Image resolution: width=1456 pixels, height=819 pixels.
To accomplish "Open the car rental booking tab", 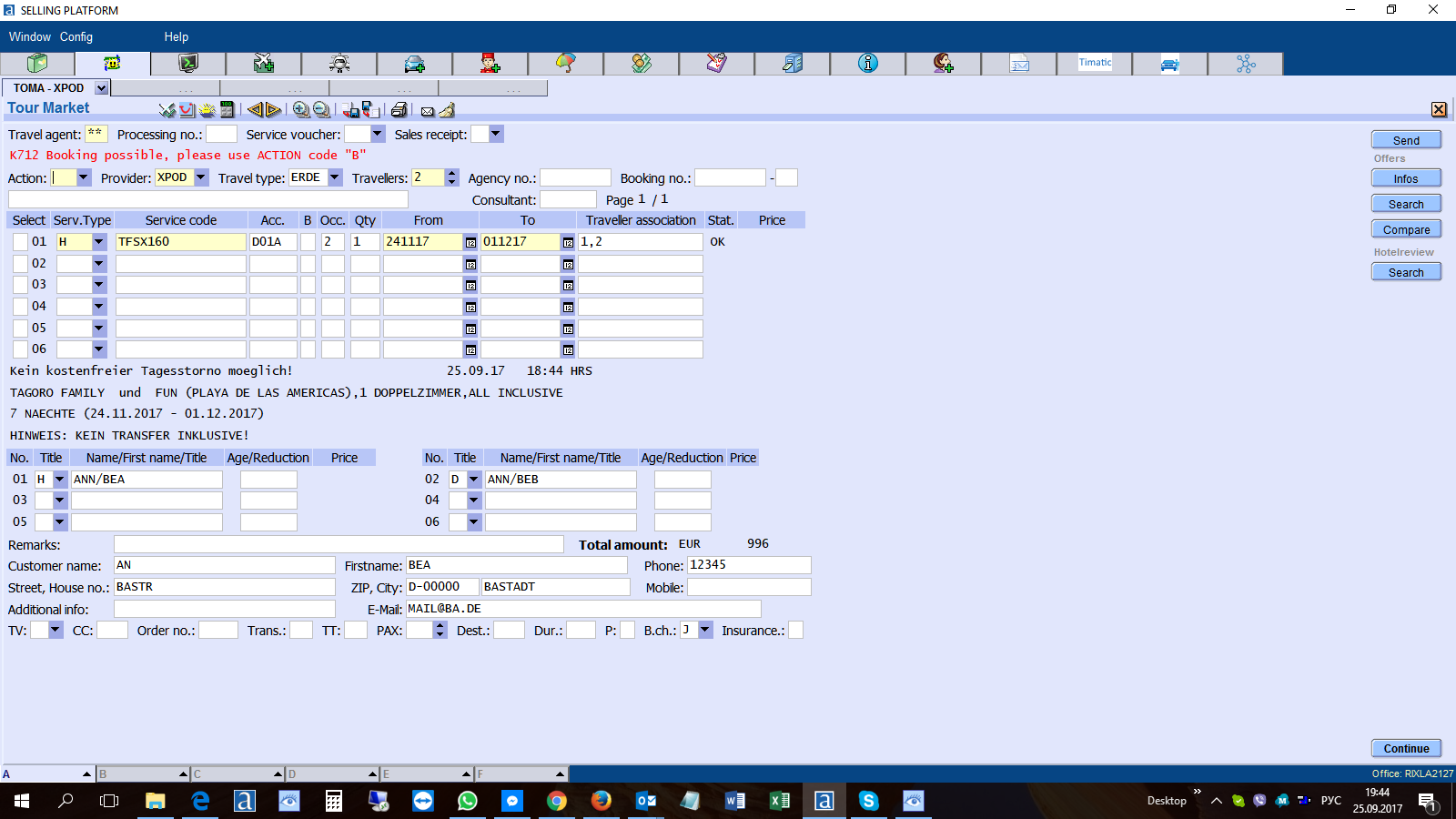I will [415, 63].
